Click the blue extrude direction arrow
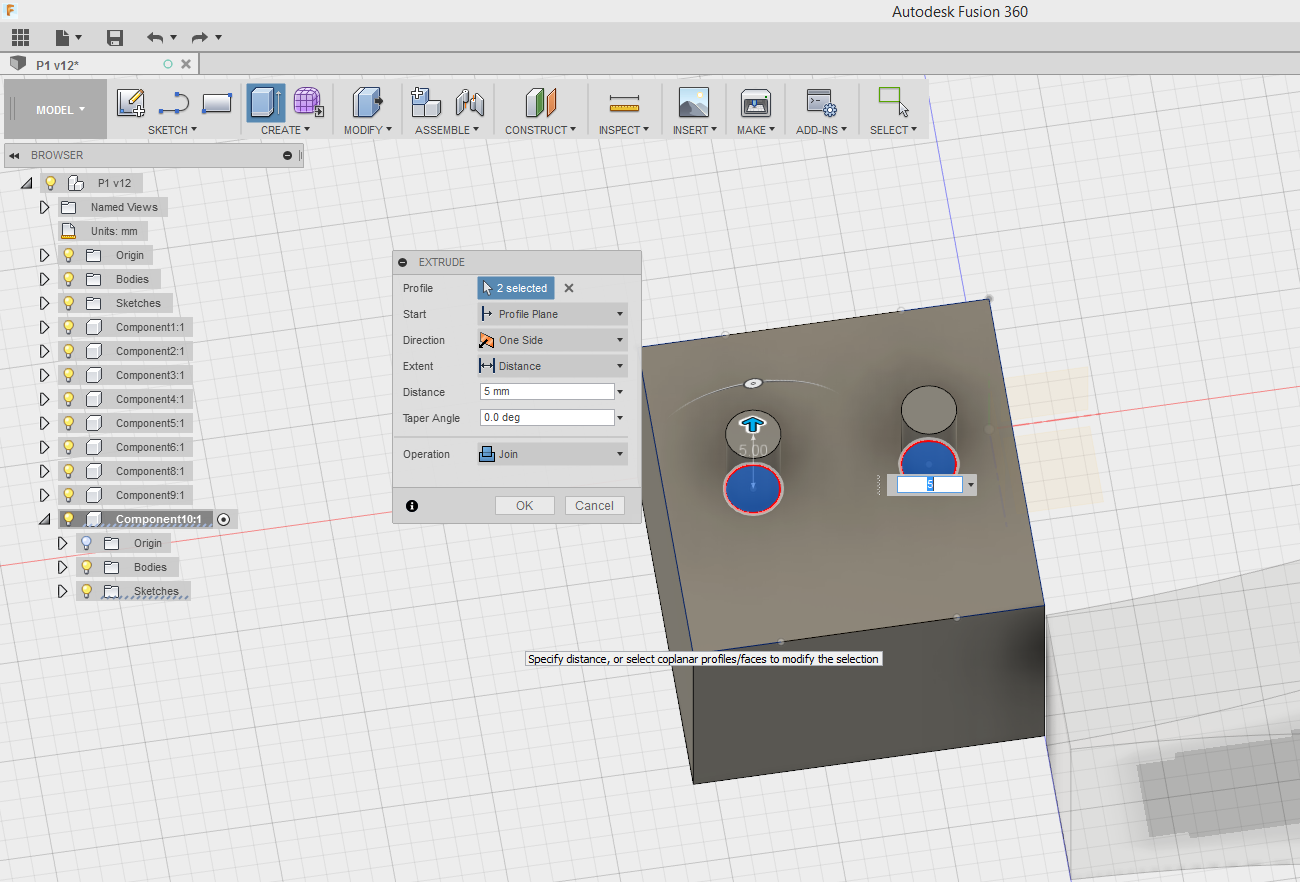 click(x=753, y=425)
